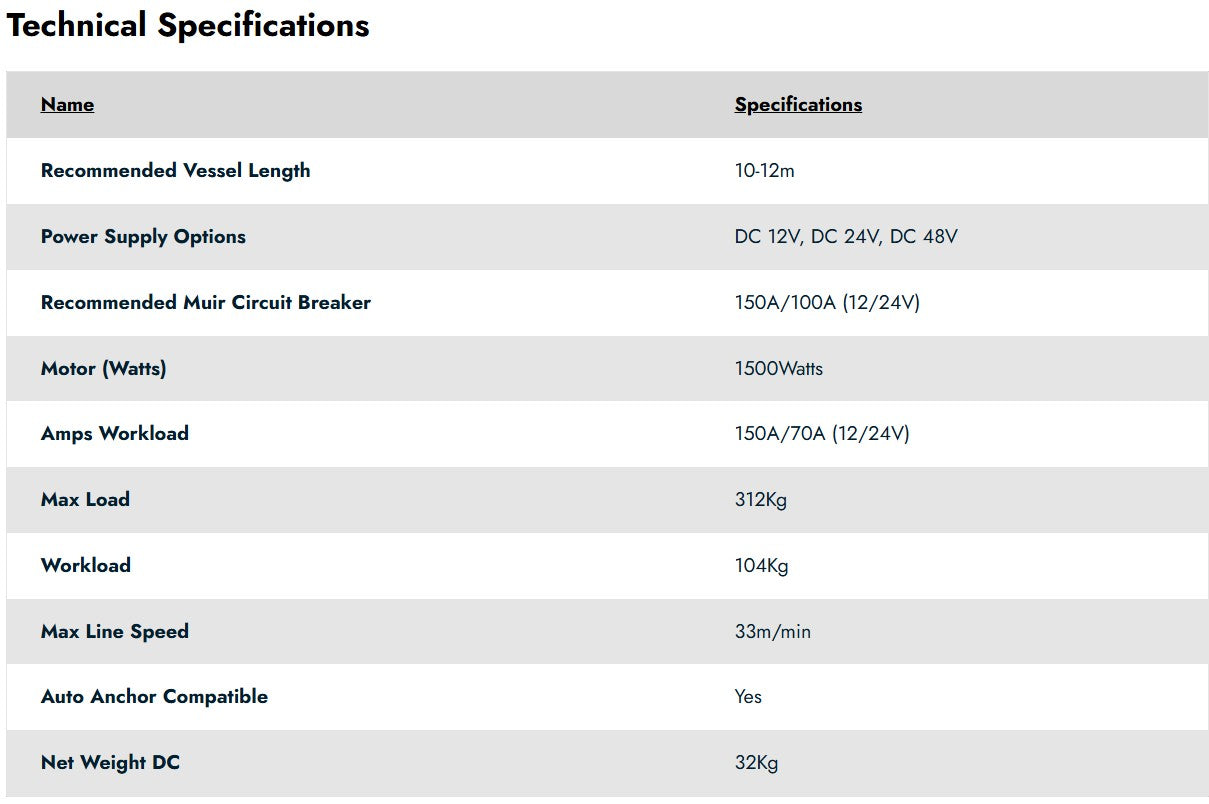Select the Amps Workload label

[x=114, y=434]
